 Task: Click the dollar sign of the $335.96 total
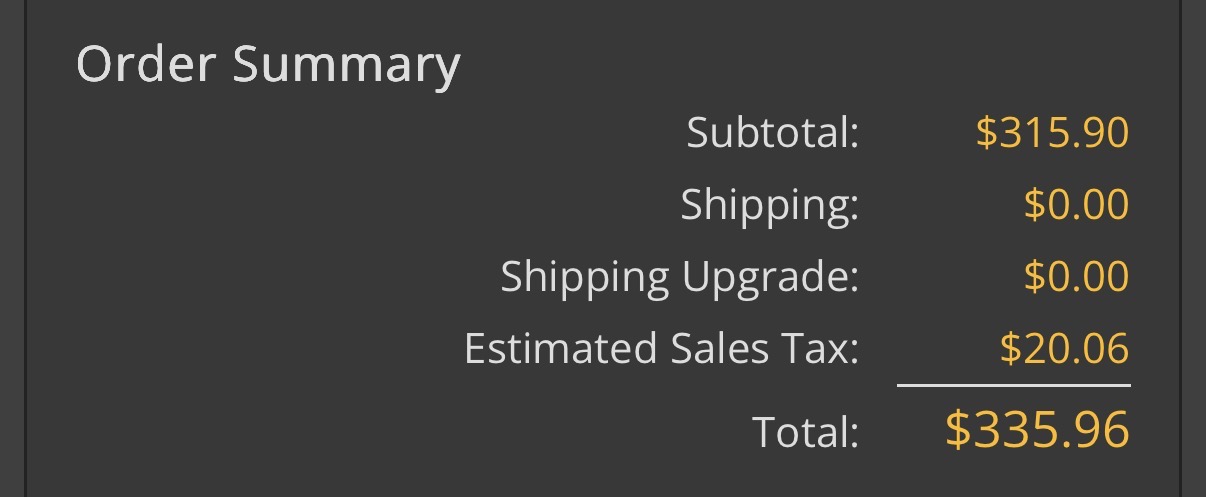pos(958,429)
